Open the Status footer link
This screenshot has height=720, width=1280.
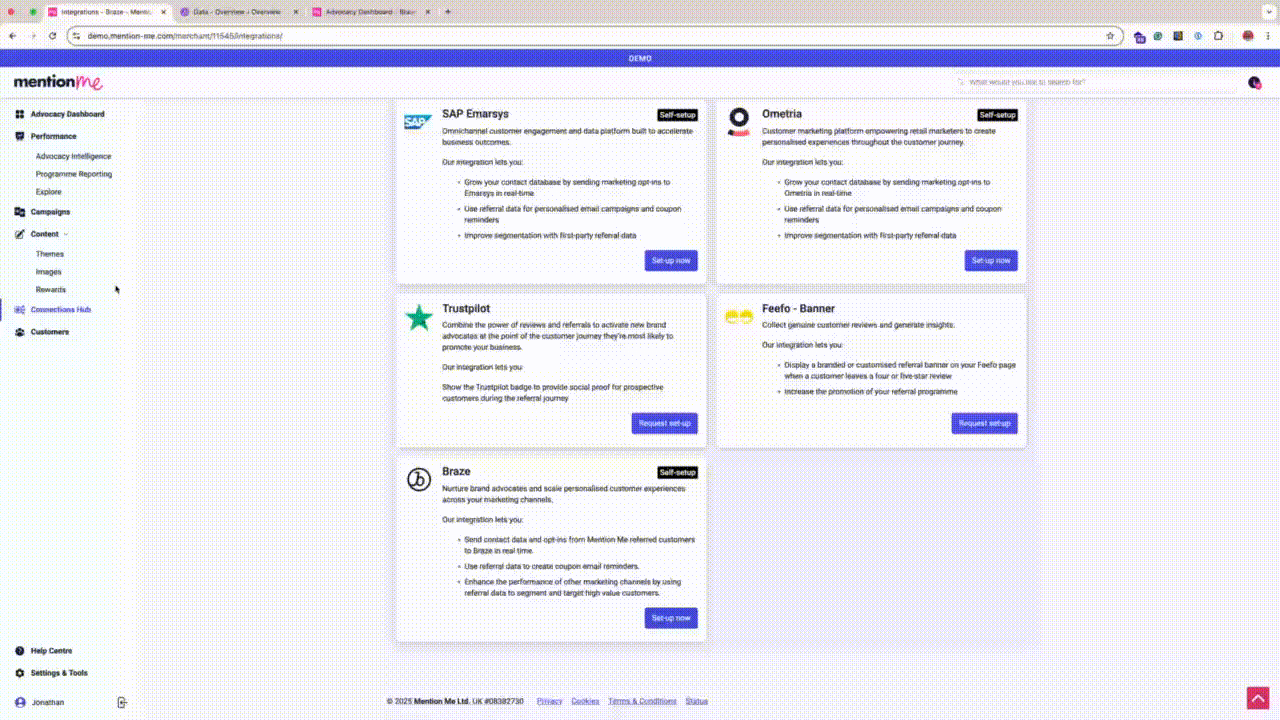[697, 701]
